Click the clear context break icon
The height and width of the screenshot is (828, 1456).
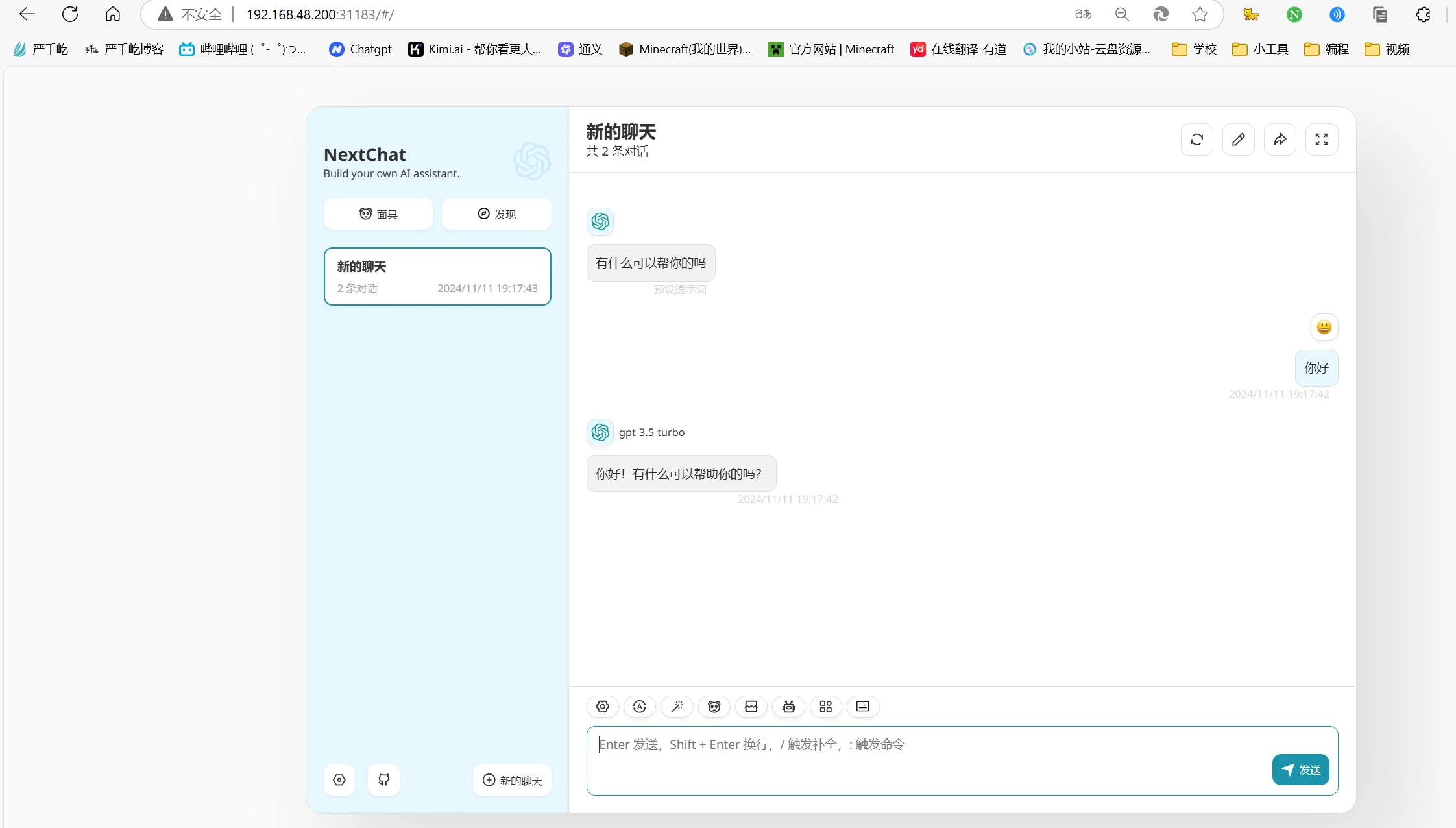[751, 707]
